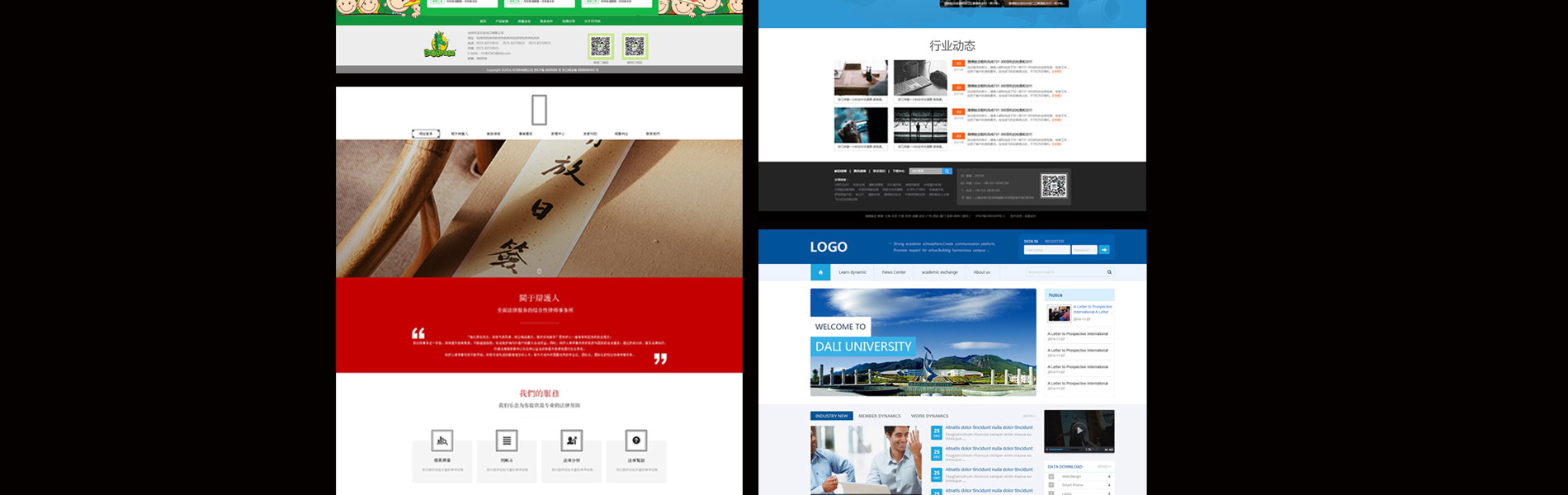1568x495 pixels.
Task: Click the blue search button in dark footer
Action: tap(947, 172)
